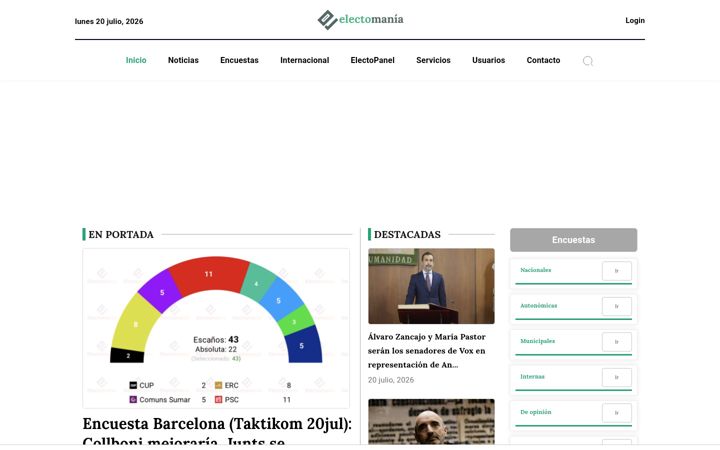The height and width of the screenshot is (450, 720).
Task: Open Álvaro Zancajo y María Pastor article
Action: (427, 351)
